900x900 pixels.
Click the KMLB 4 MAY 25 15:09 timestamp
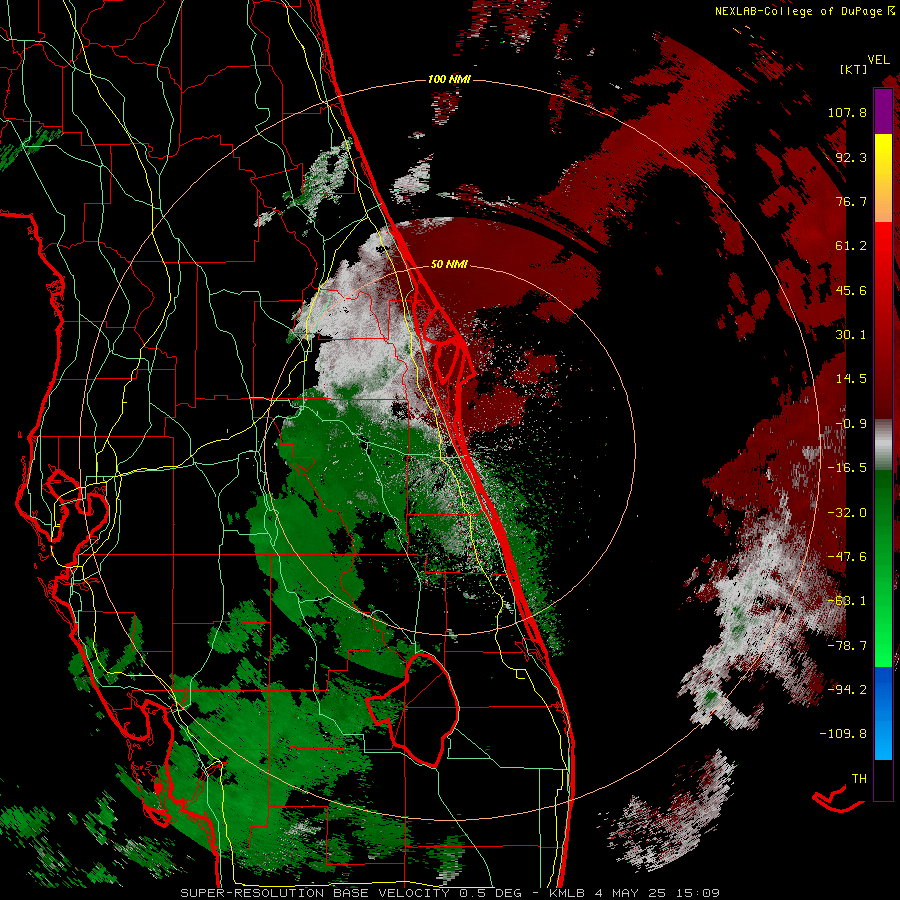(634, 893)
